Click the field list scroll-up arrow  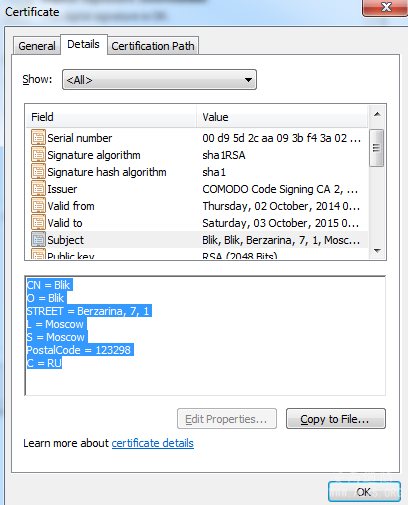(x=377, y=115)
